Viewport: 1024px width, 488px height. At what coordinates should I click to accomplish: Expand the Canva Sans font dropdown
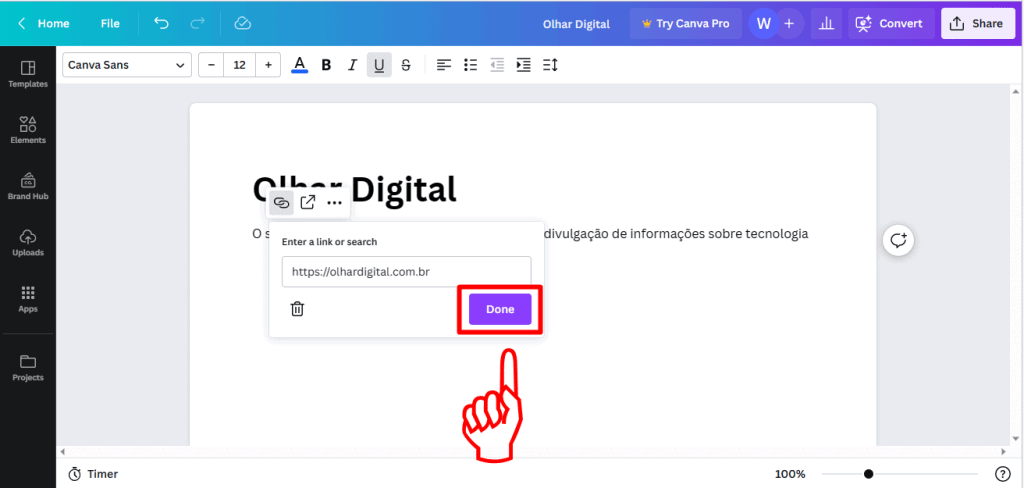(127, 65)
